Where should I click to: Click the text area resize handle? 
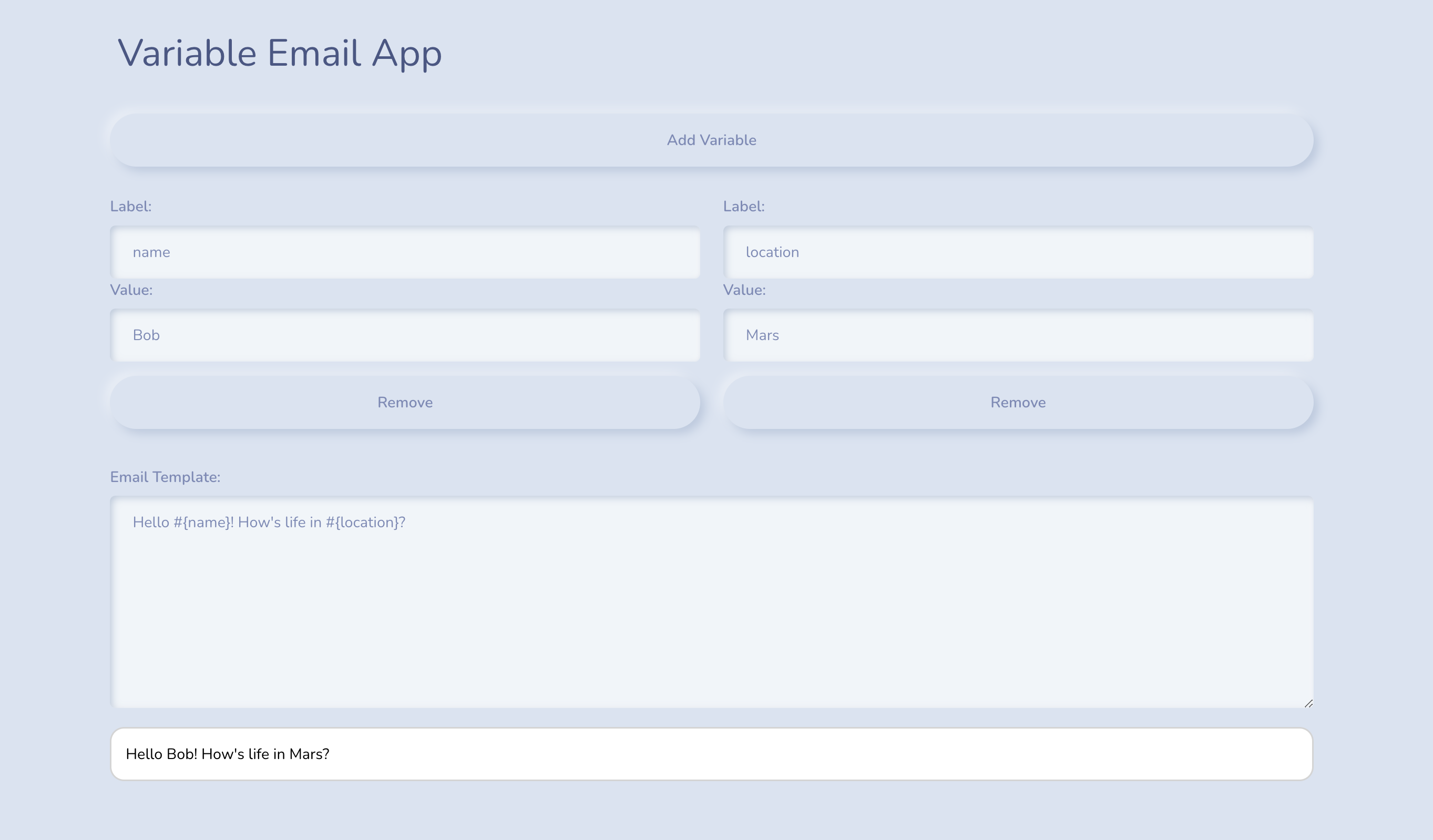pos(1308,703)
